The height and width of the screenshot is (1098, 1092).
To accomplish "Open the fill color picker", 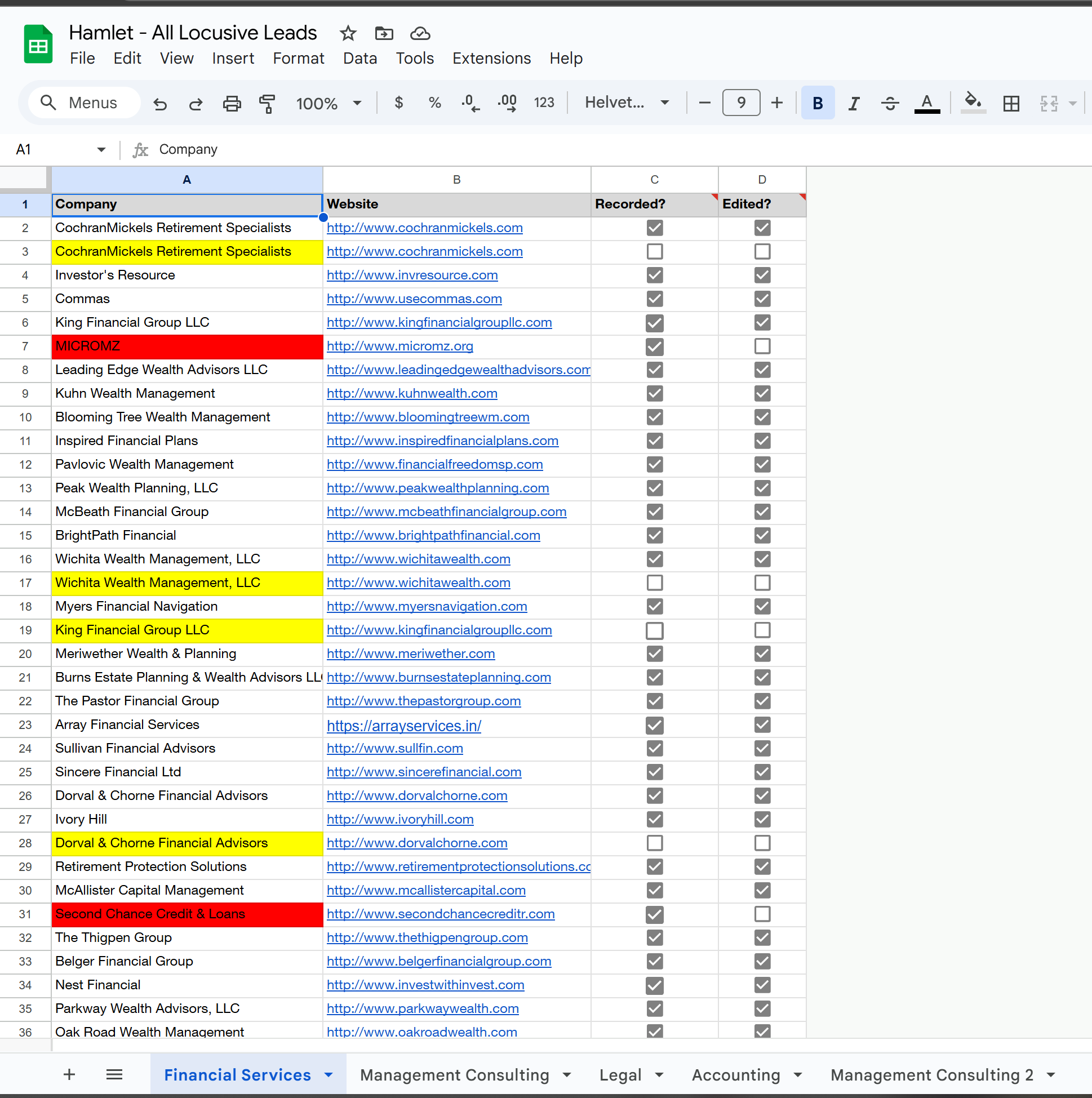I will [x=973, y=103].
